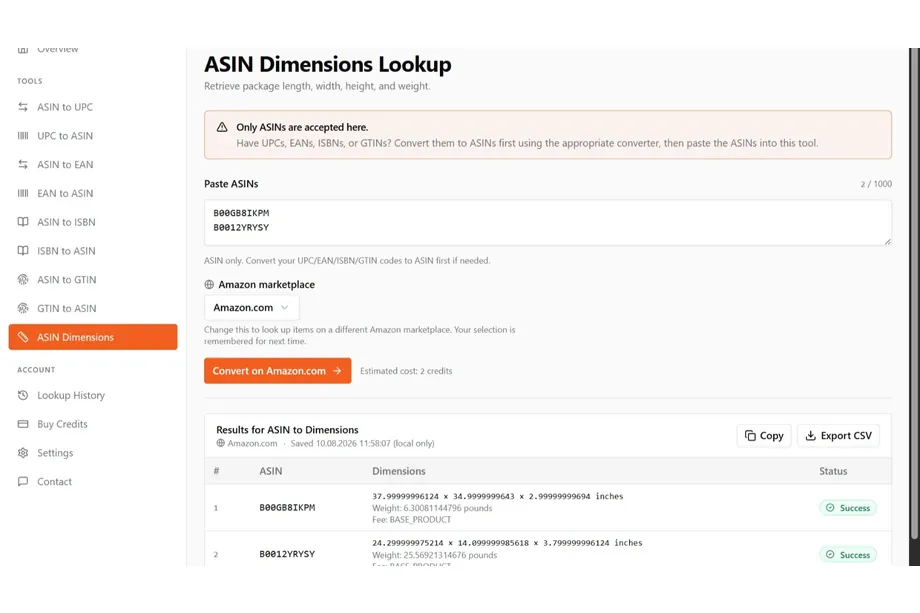Click the globe icon beside Amazon.com results
920x613 pixels.
221,443
